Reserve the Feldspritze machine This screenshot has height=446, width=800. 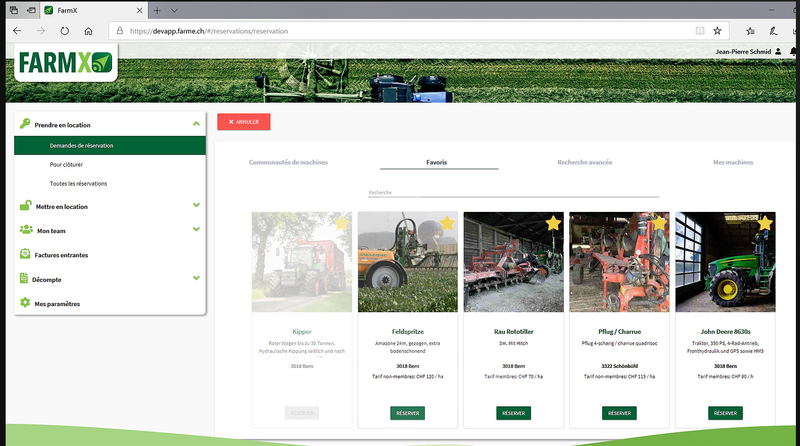[407, 413]
